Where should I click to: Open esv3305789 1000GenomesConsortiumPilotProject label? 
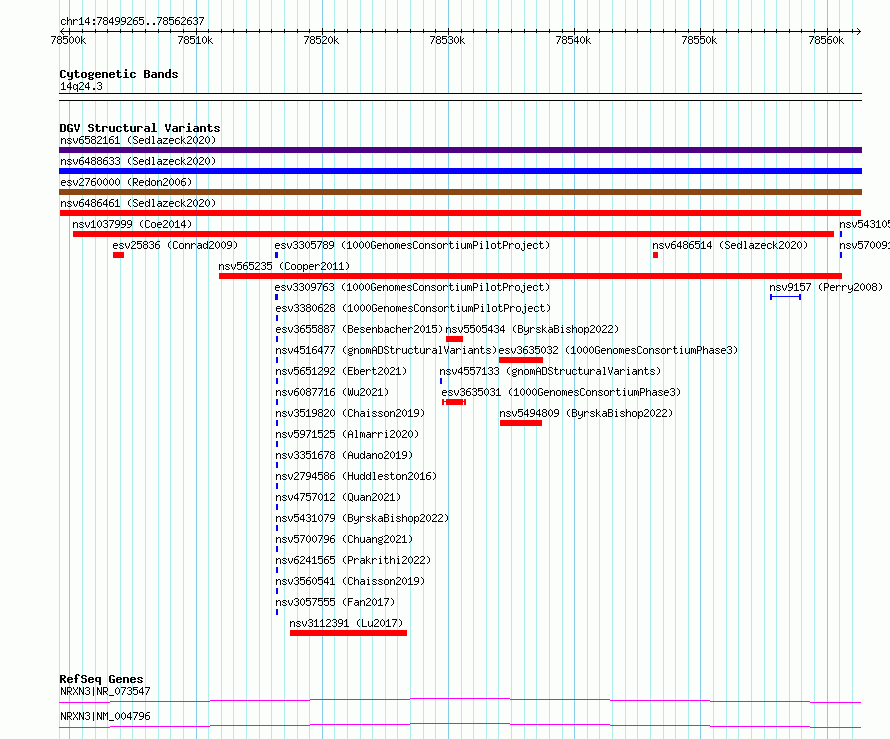[x=412, y=245]
